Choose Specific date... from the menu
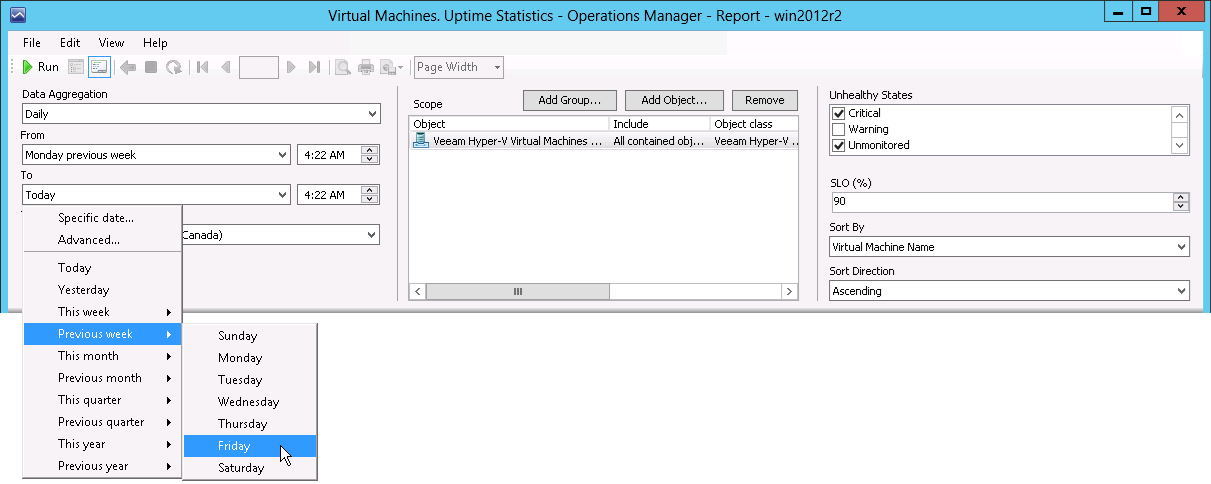The width and height of the screenshot is (1211, 484). [x=102, y=218]
